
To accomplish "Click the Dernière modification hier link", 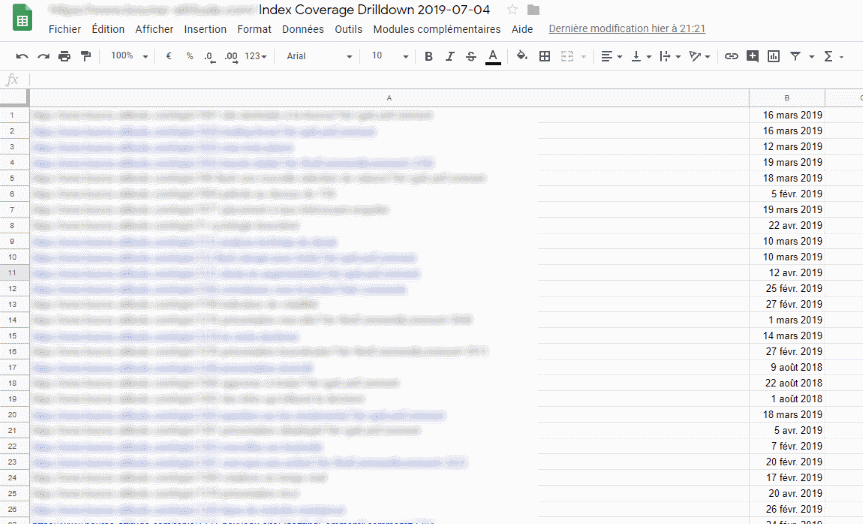I will coord(627,29).
